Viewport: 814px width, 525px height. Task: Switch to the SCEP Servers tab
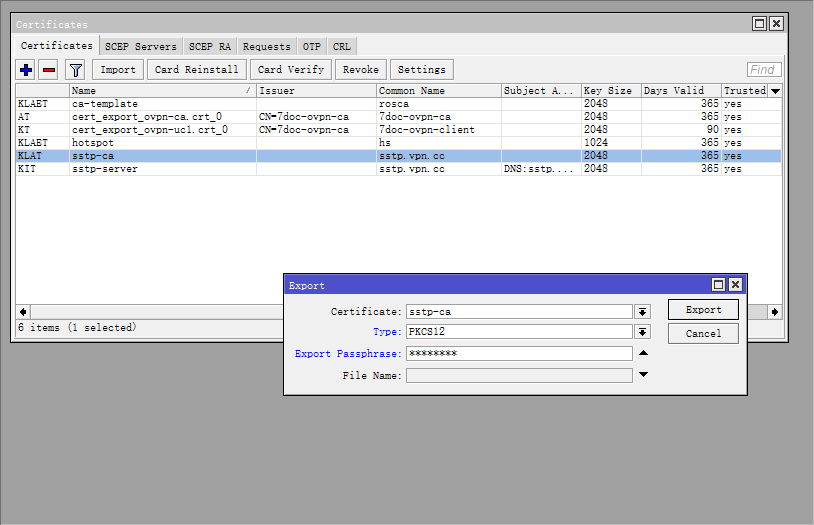click(x=140, y=46)
